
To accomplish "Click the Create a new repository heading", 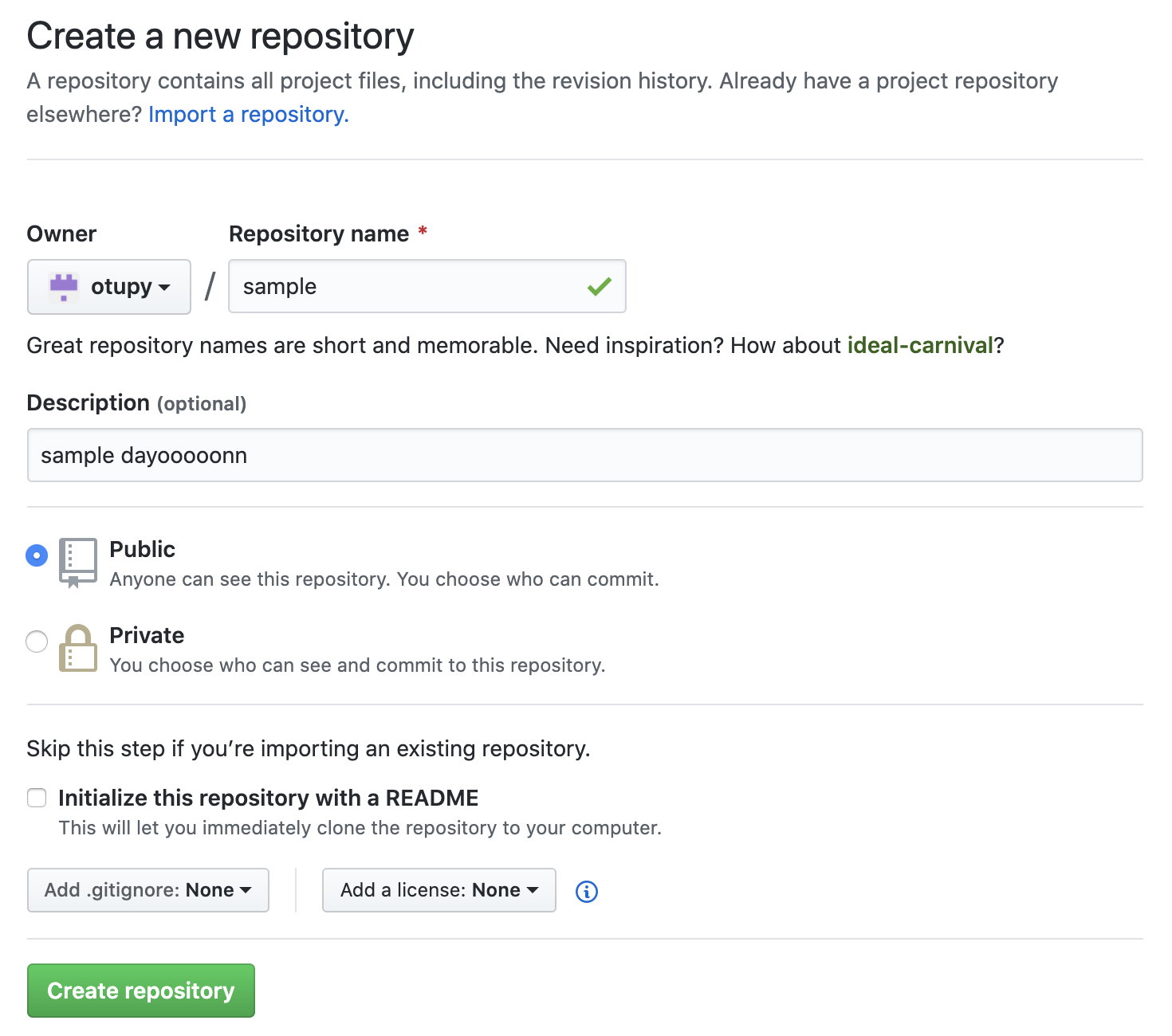I will (x=221, y=37).
